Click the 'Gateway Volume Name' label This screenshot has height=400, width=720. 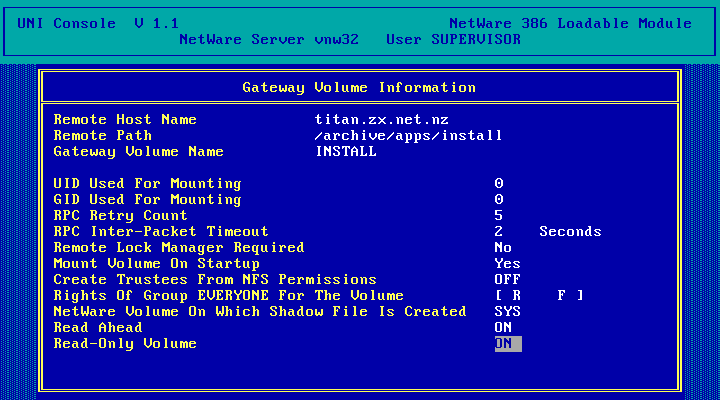point(138,152)
